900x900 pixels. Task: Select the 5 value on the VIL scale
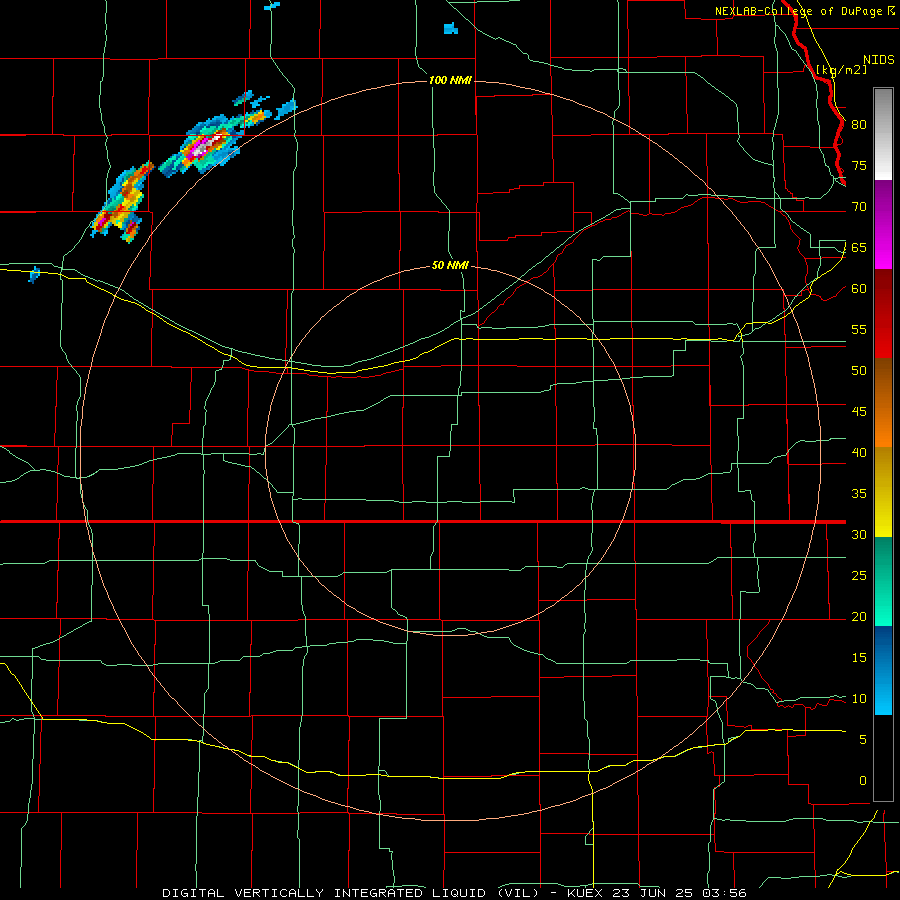(x=863, y=740)
